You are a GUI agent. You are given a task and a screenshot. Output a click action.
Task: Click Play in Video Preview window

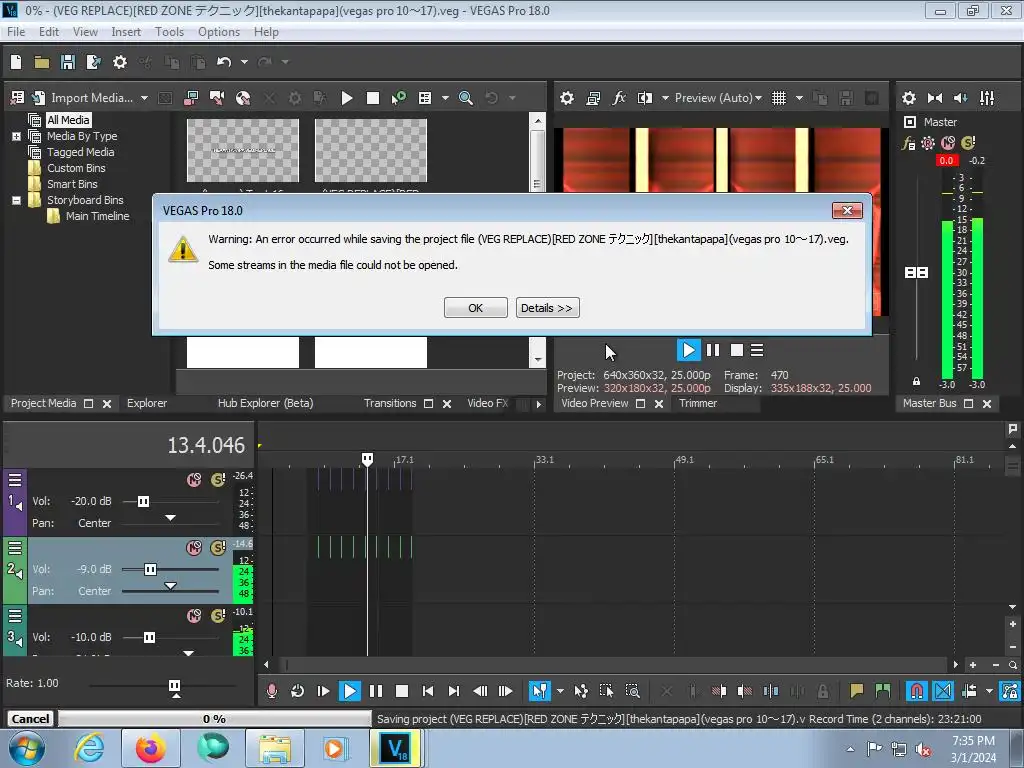point(688,351)
